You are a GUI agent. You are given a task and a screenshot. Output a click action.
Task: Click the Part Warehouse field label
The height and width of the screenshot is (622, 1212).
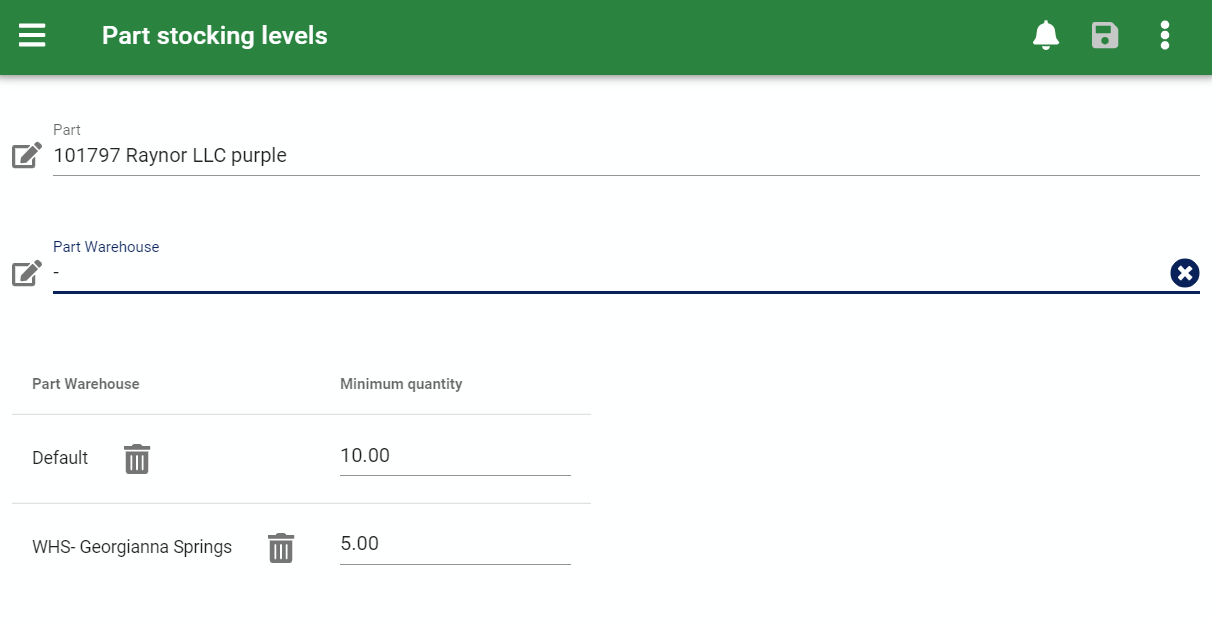(106, 247)
